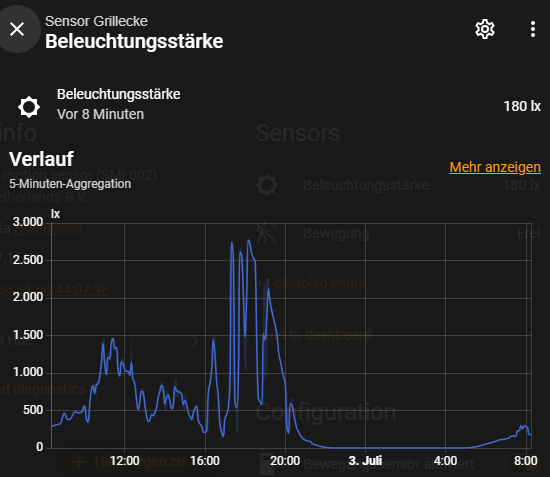Image resolution: width=550 pixels, height=477 pixels.
Task: Close the Beleuchtungsstärke dialog
Action: coord(17,29)
